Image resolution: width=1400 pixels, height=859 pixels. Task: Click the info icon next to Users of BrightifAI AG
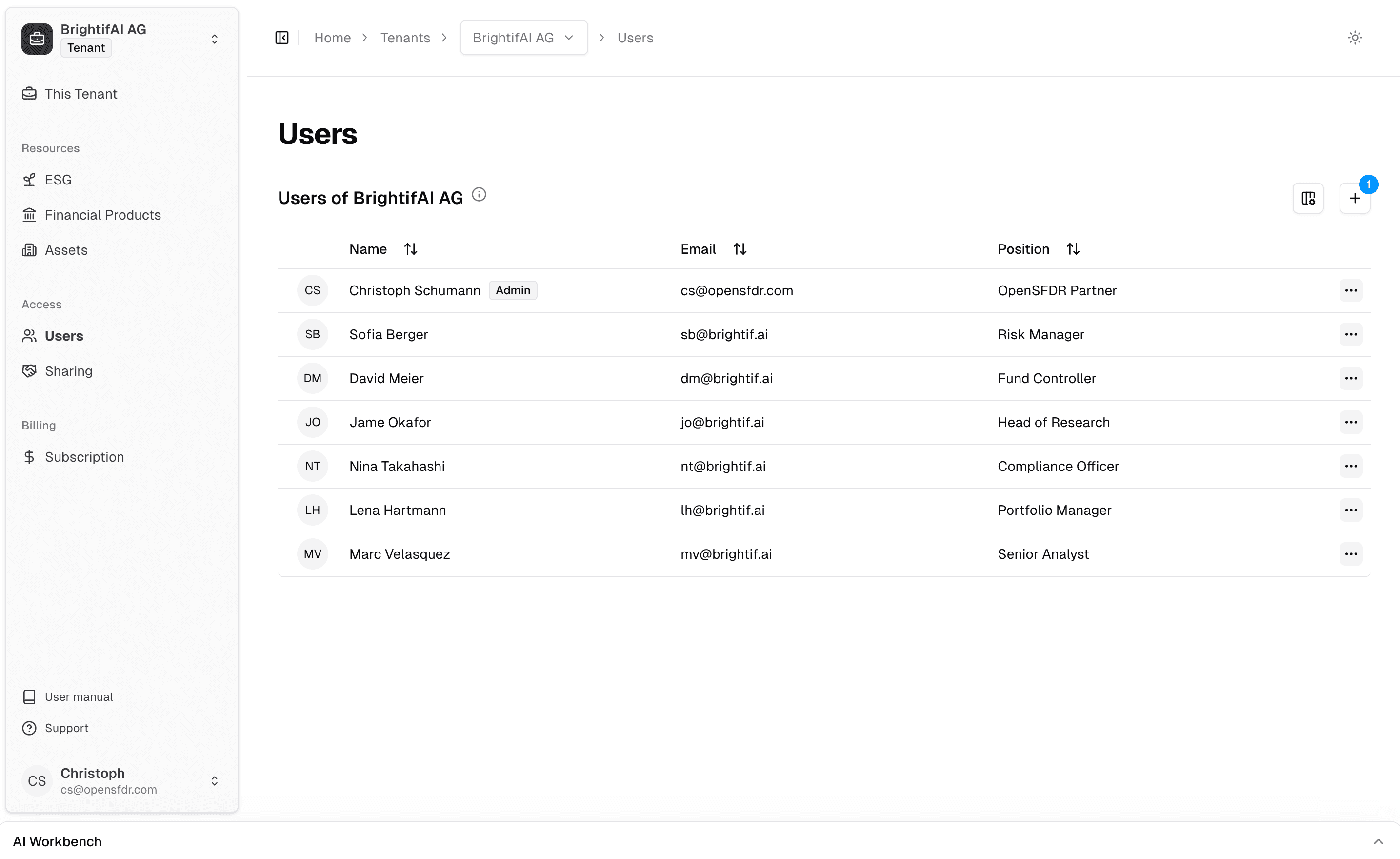479,194
